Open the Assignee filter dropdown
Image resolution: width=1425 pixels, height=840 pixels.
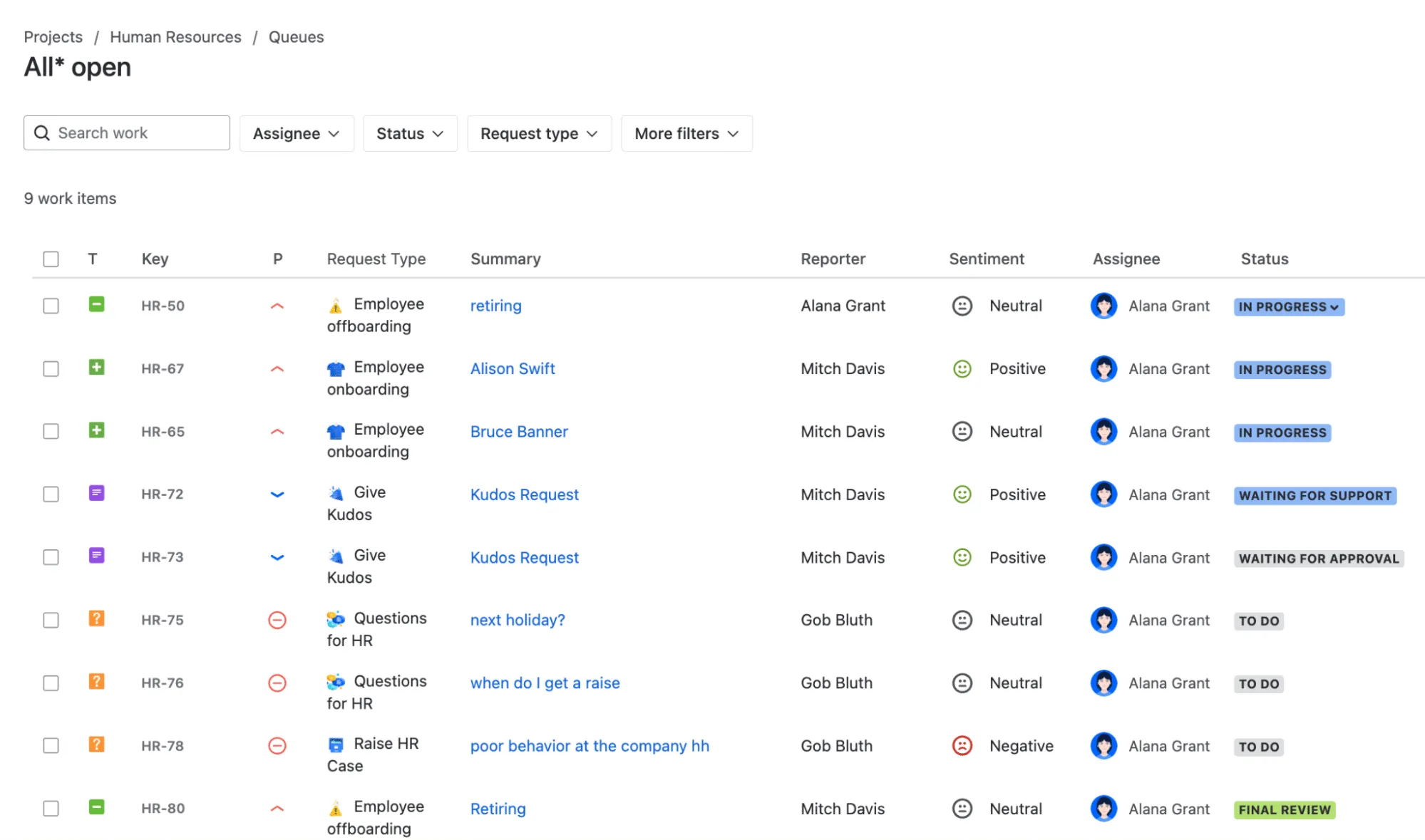pos(296,133)
